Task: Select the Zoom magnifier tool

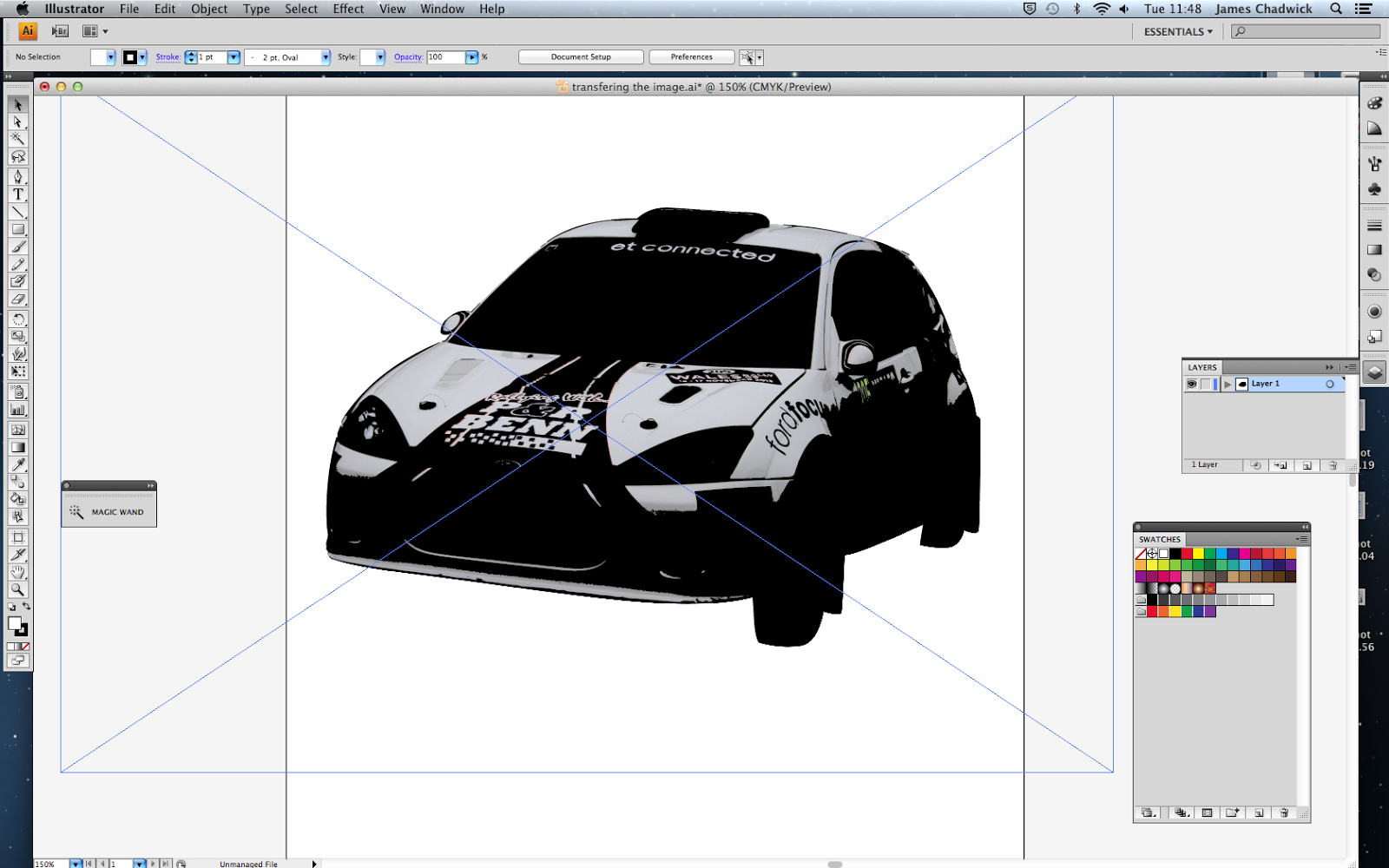Action: pos(17,589)
